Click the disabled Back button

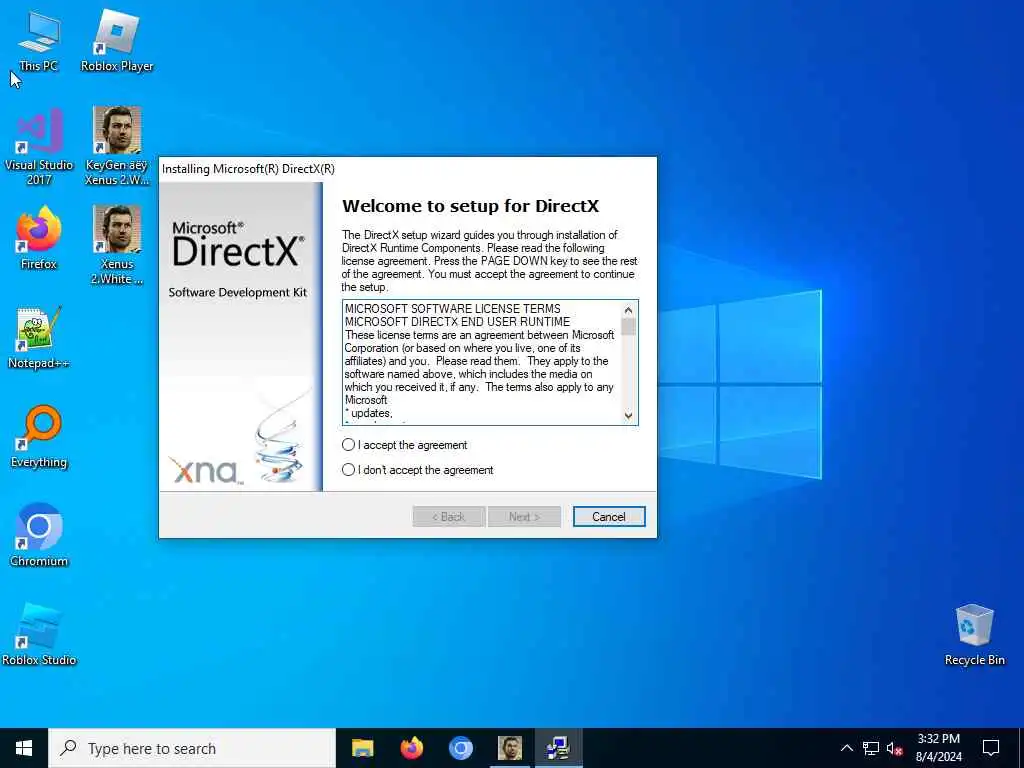[x=449, y=517]
